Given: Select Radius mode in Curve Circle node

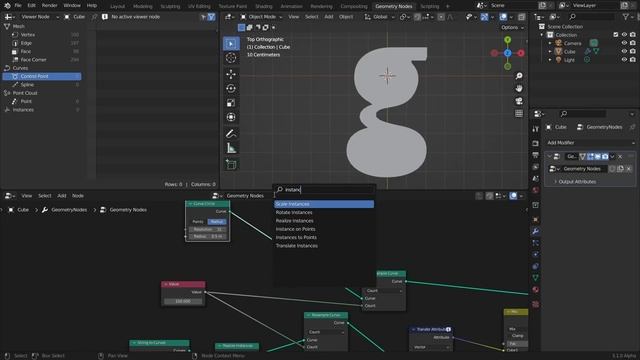Looking at the screenshot, I should pyautogui.click(x=217, y=222).
